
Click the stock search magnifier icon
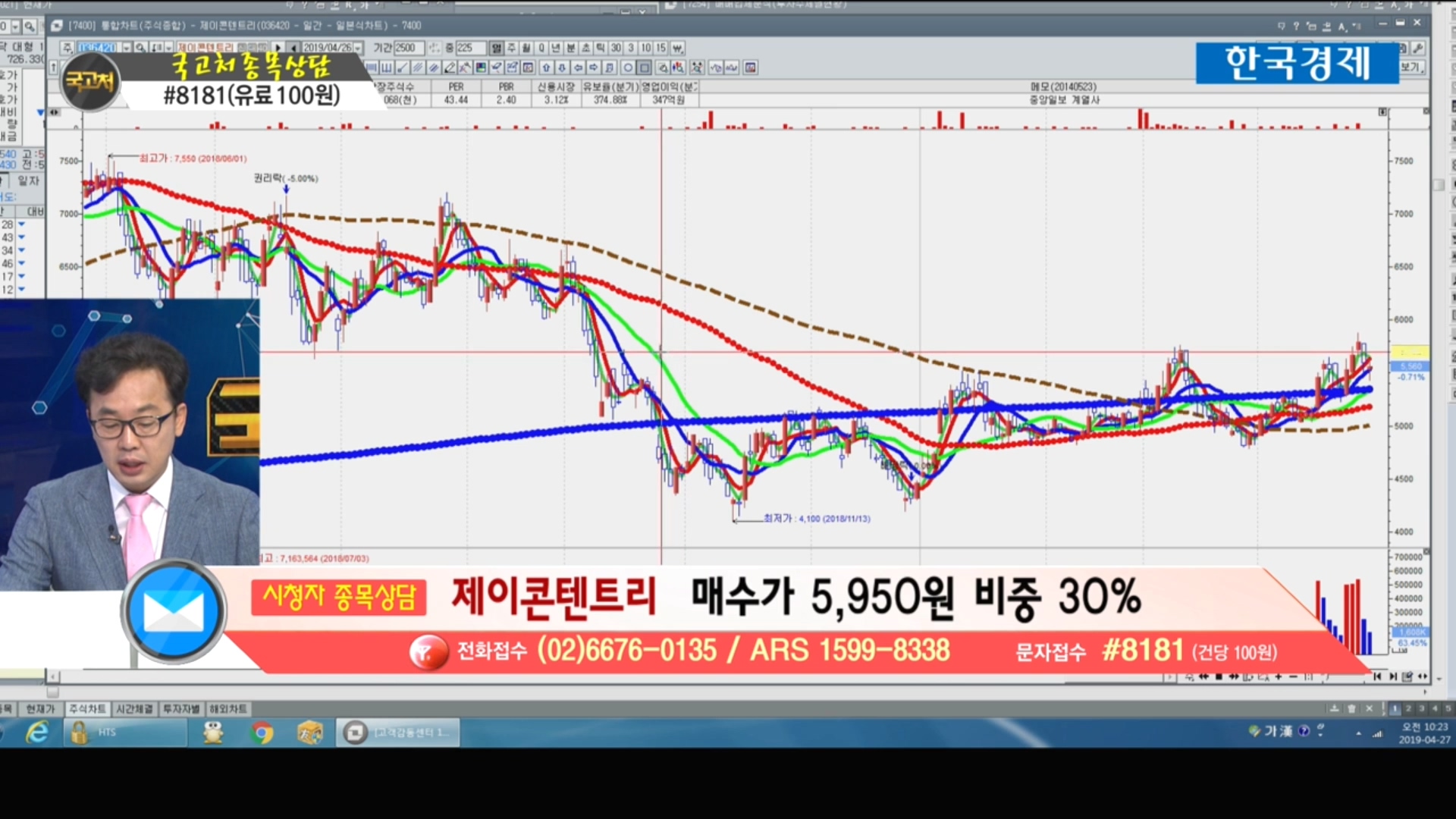coord(140,48)
